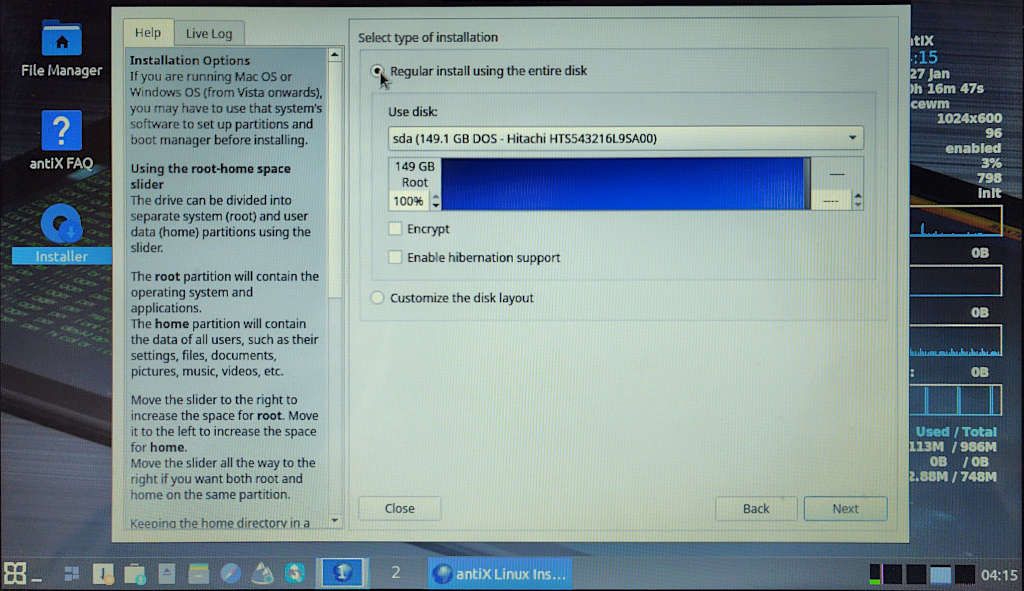Open the start menu icon in the taskbar

(14, 573)
